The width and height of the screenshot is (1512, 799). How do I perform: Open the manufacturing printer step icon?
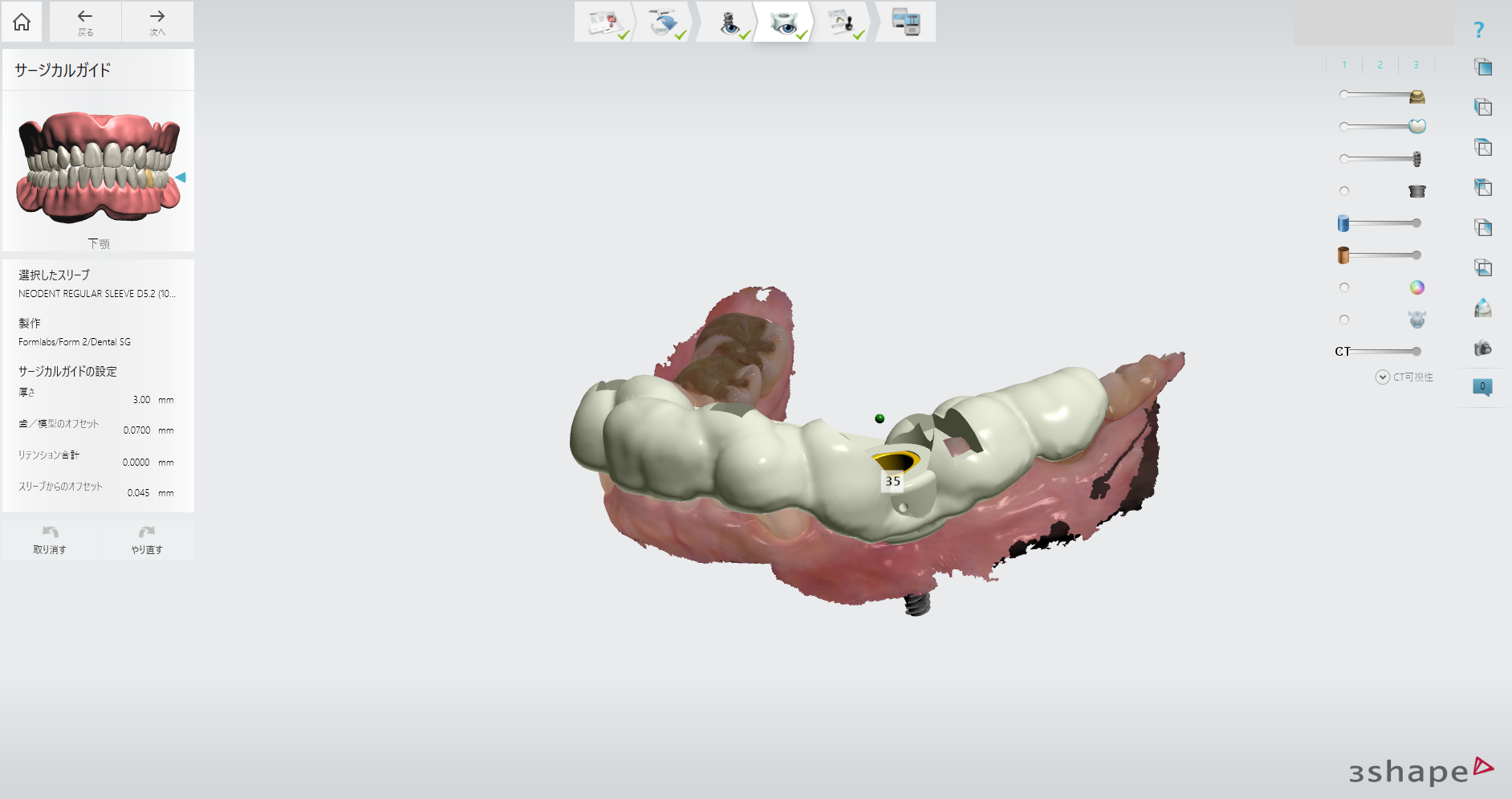point(905,22)
